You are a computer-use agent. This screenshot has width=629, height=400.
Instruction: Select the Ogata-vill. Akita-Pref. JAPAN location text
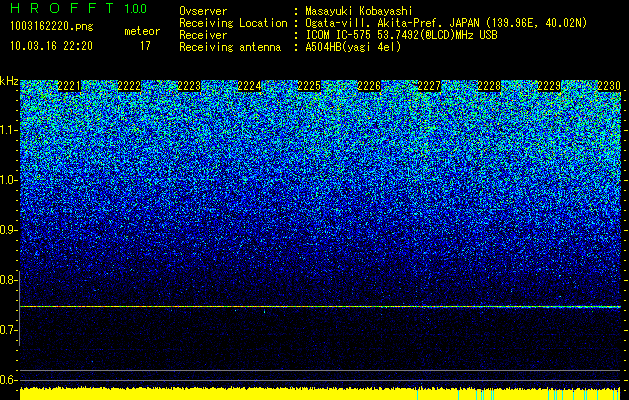446,23
